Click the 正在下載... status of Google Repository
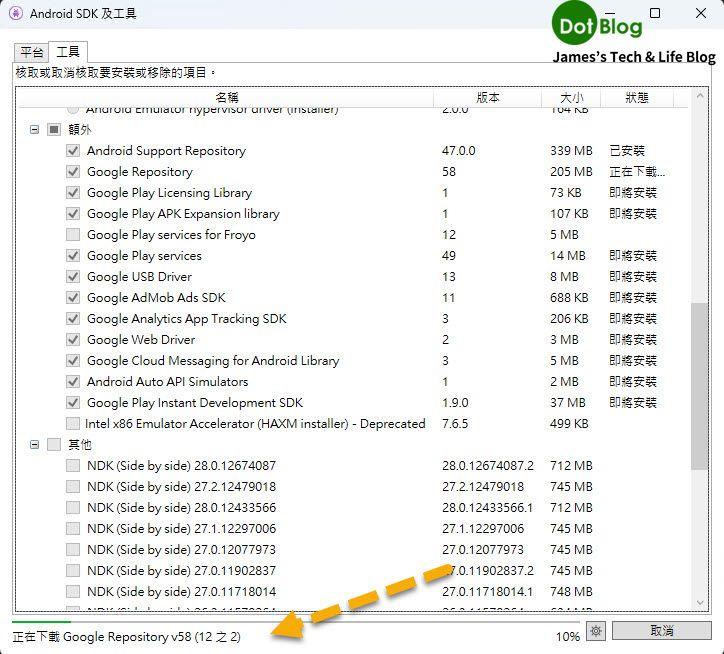Viewport: 724px width, 654px height. [637, 172]
